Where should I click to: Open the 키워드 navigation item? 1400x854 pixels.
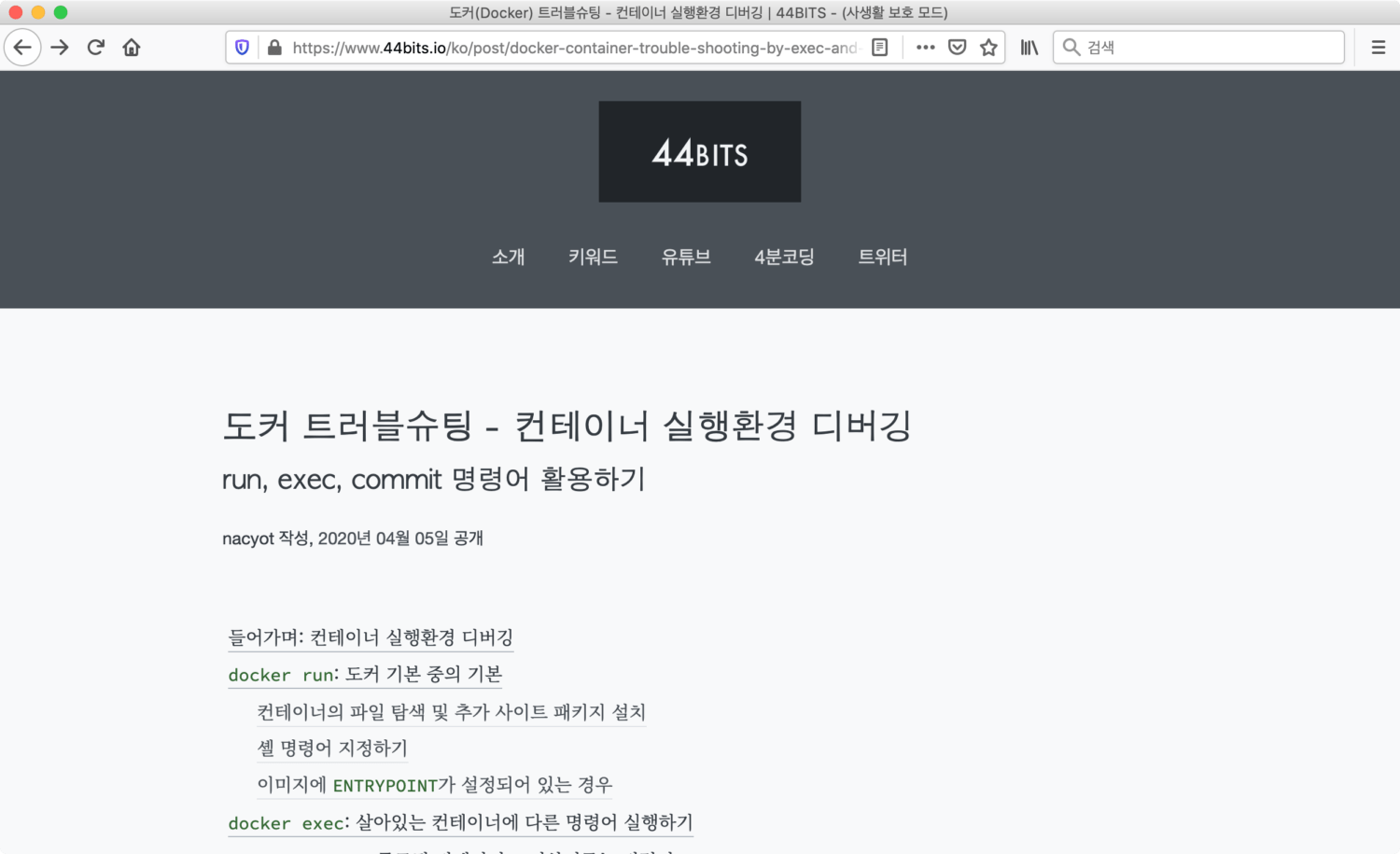(594, 257)
